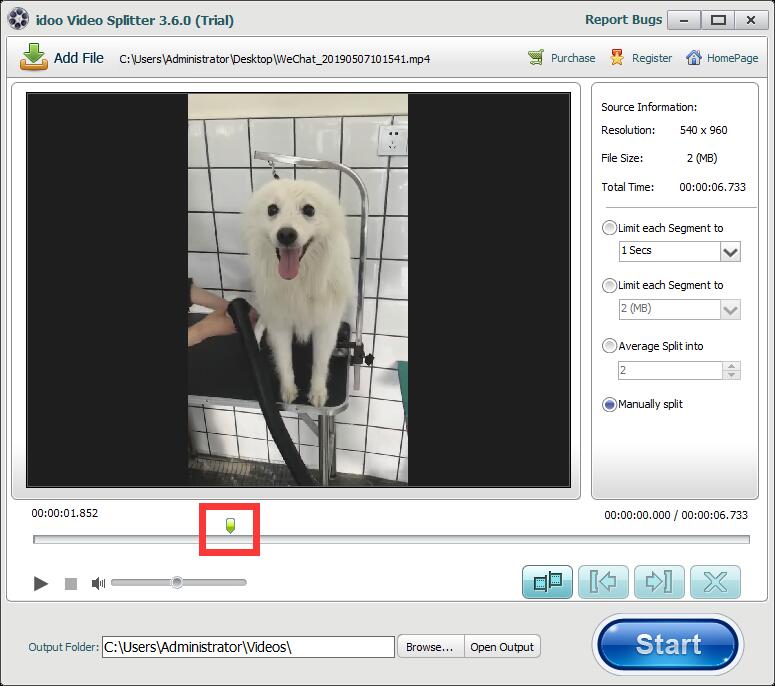This screenshot has height=686, width=775.
Task: Click the Browse... button
Action: point(430,647)
